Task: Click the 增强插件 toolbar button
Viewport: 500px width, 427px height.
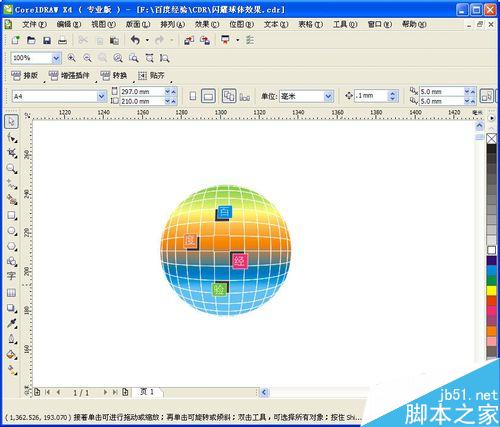Action: [x=69, y=76]
